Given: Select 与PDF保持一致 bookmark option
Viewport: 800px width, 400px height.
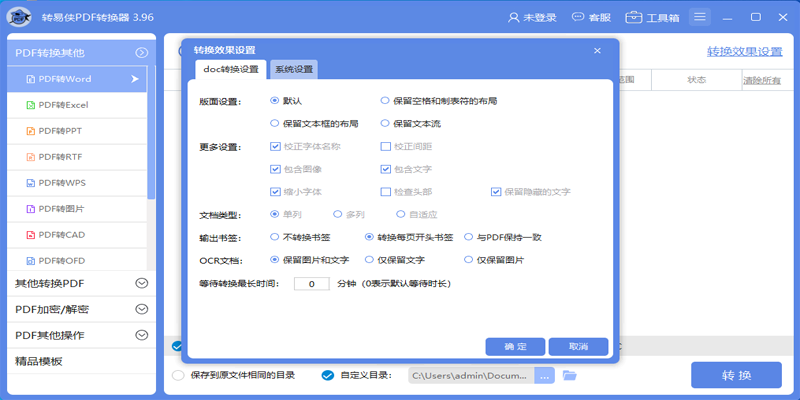Looking at the screenshot, I should click(x=468, y=237).
